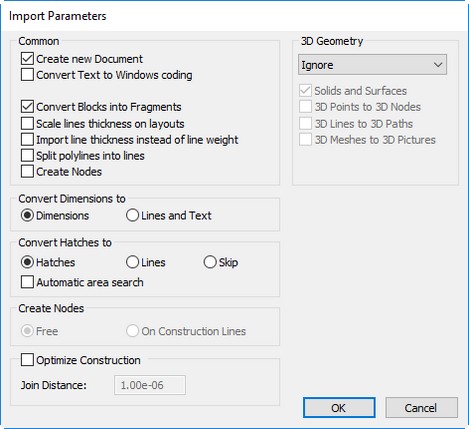Click the 3D Geometry dropdown arrow
This screenshot has width=469, height=429.
[x=438, y=65]
